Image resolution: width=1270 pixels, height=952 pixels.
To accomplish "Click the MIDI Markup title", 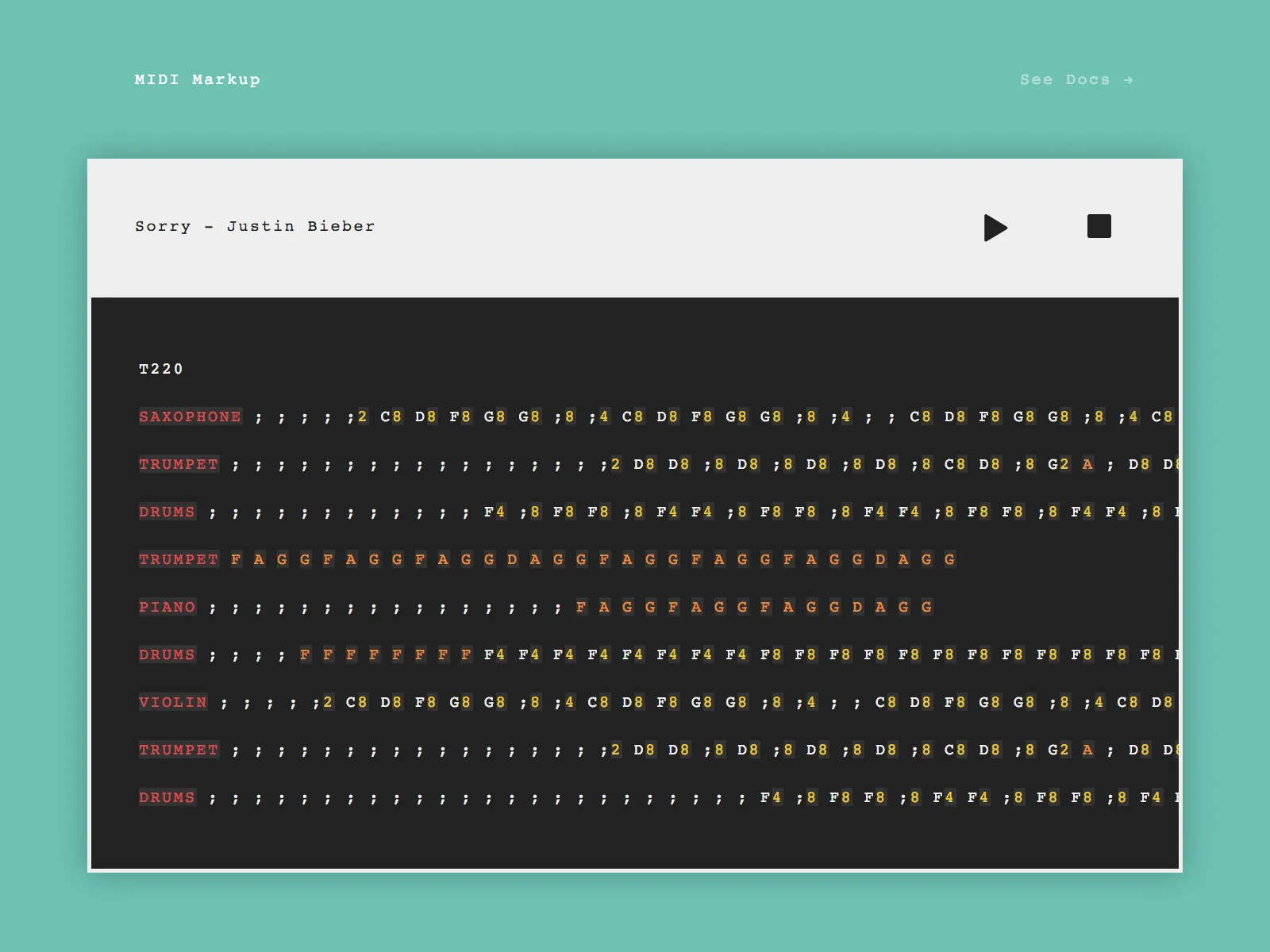I will pos(198,79).
